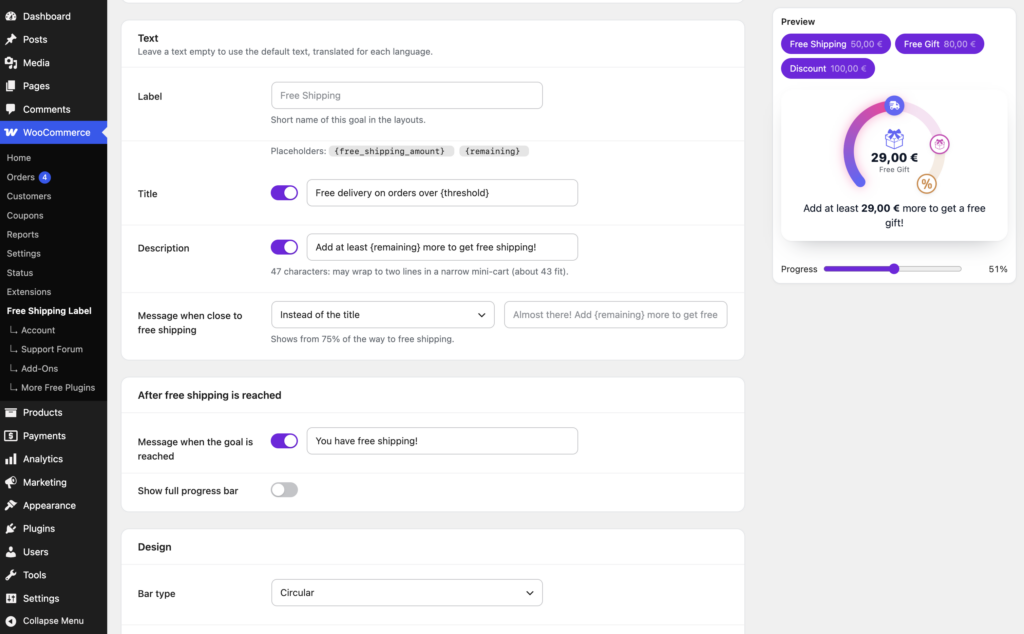This screenshot has height=634, width=1024.
Task: Click the Collapse Menu arrow icon
Action: click(x=10, y=621)
